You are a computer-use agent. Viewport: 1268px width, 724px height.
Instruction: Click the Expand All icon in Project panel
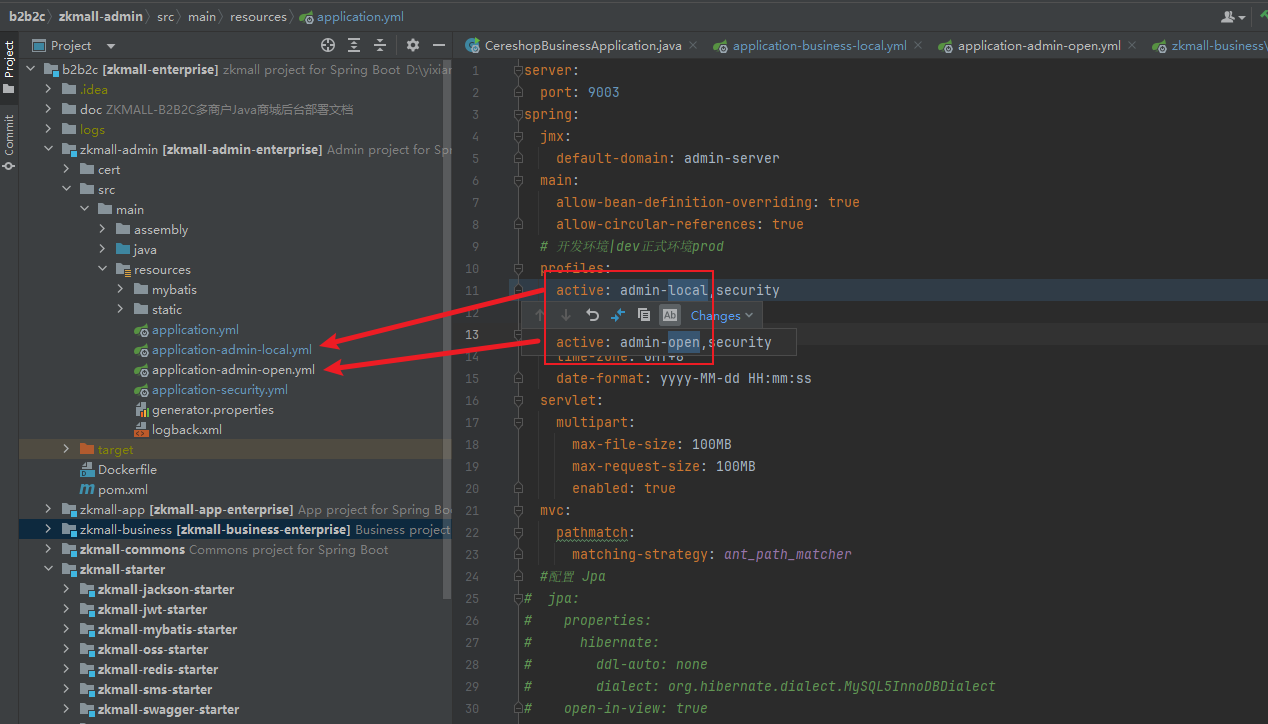pos(354,45)
